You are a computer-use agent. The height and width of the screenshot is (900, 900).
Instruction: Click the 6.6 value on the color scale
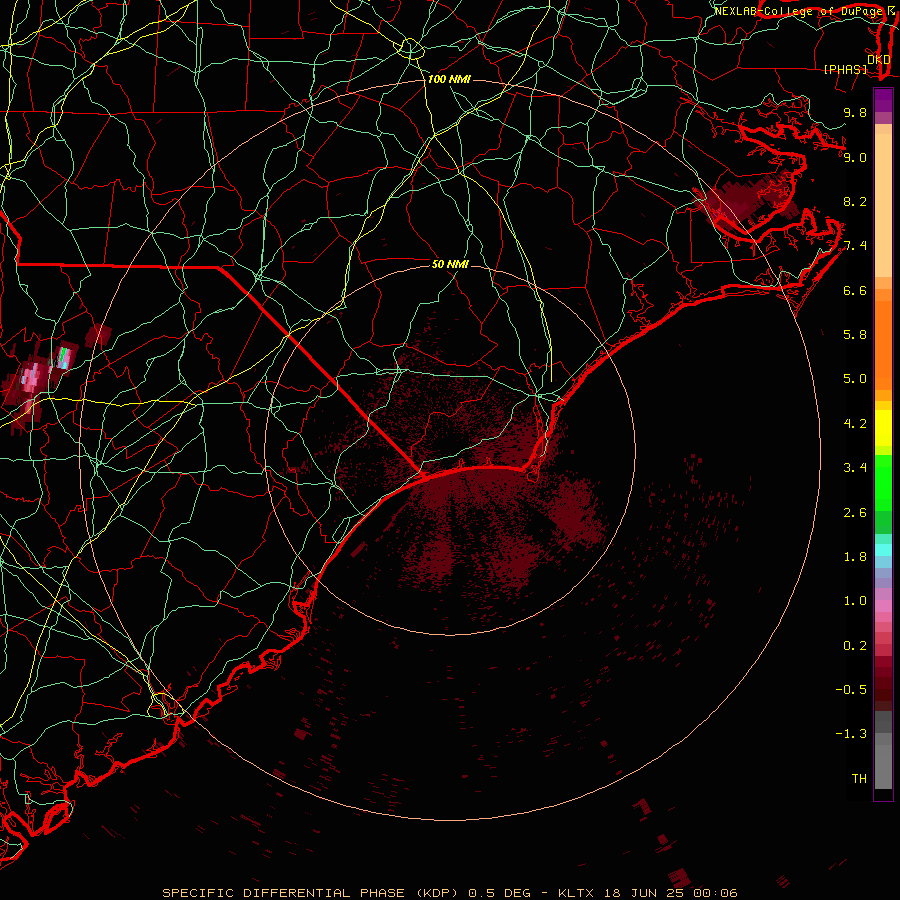(x=855, y=290)
